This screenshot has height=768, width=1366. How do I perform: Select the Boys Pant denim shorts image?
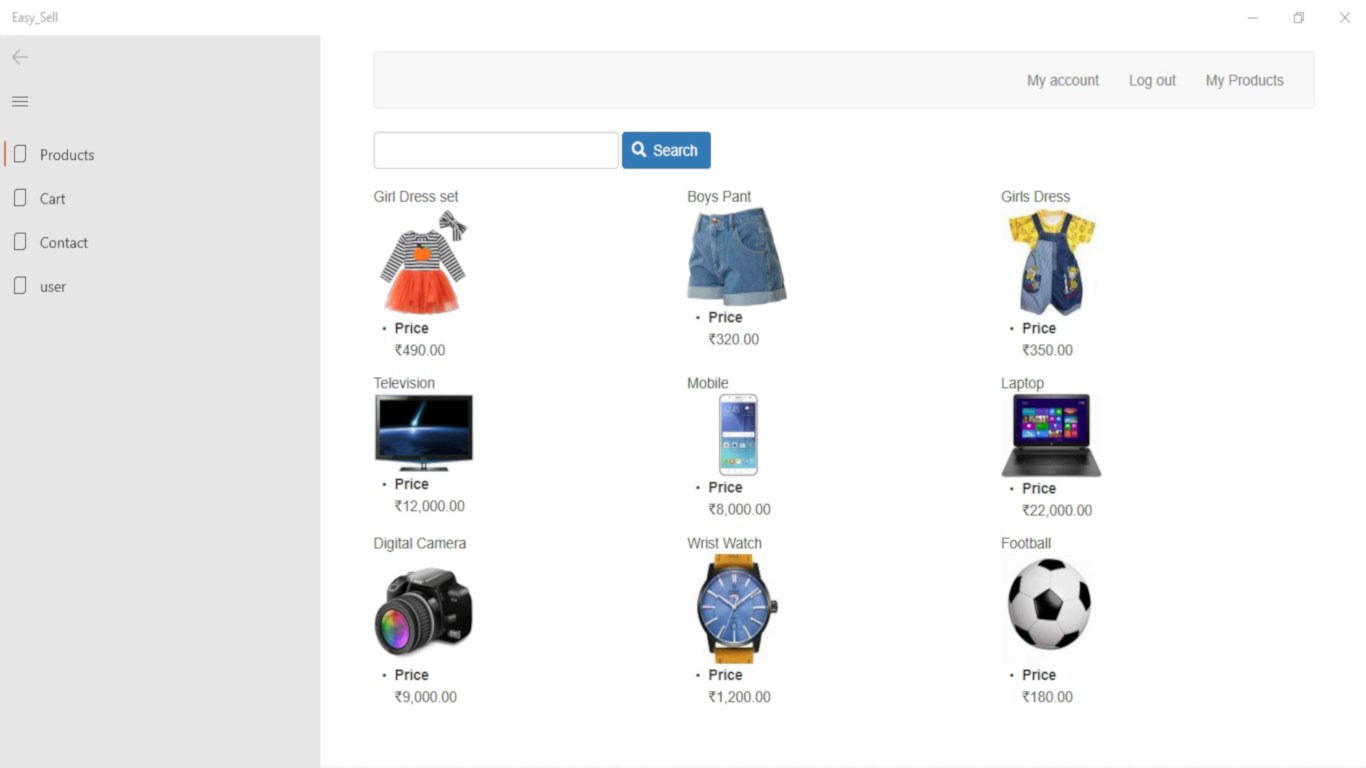tap(737, 257)
